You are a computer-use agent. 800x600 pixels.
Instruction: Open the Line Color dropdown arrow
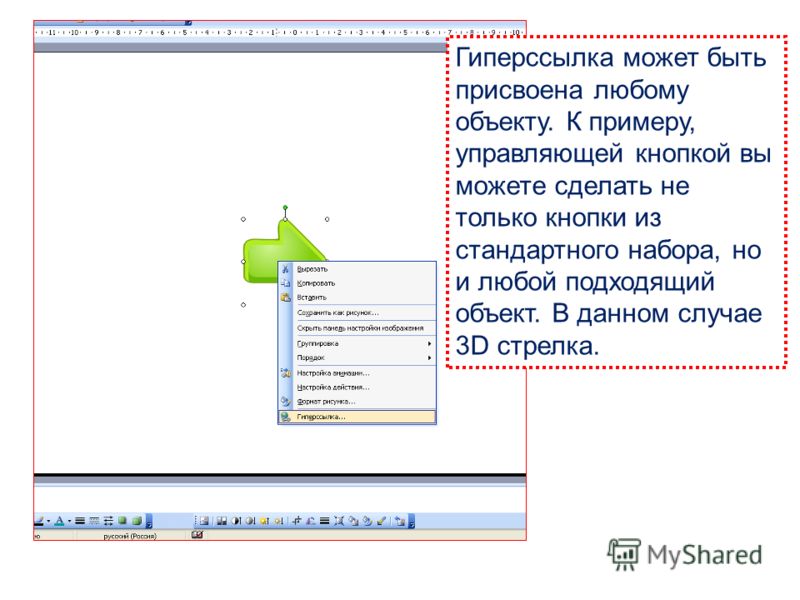click(48, 521)
